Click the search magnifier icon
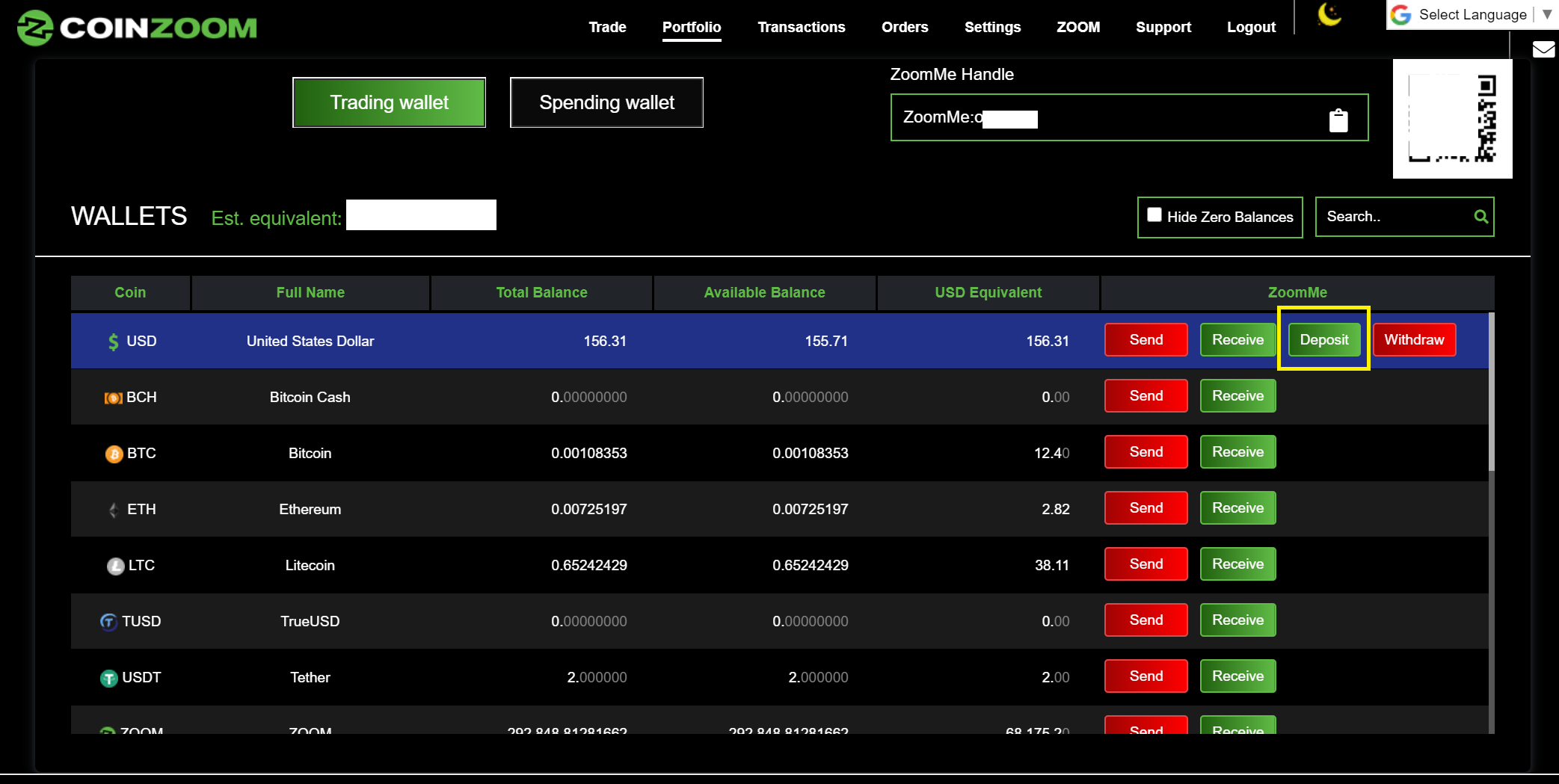The image size is (1559, 784). coord(1480,217)
